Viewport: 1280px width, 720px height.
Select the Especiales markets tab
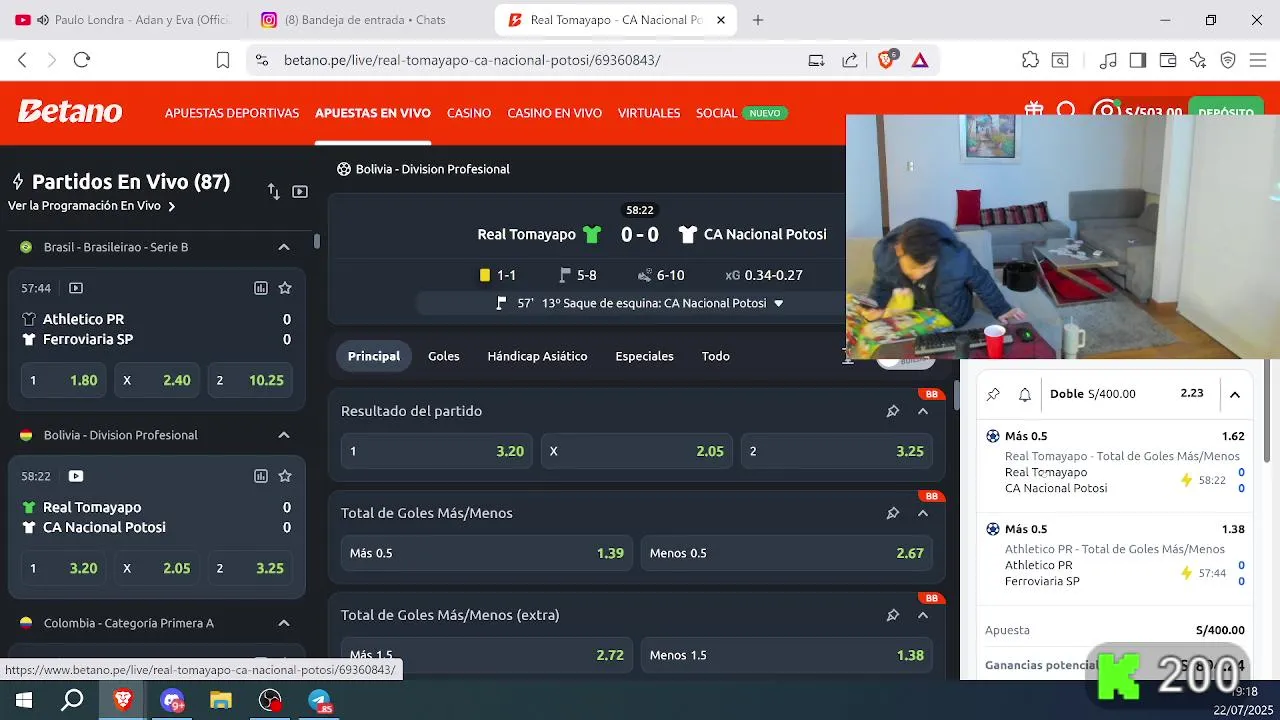[644, 356]
